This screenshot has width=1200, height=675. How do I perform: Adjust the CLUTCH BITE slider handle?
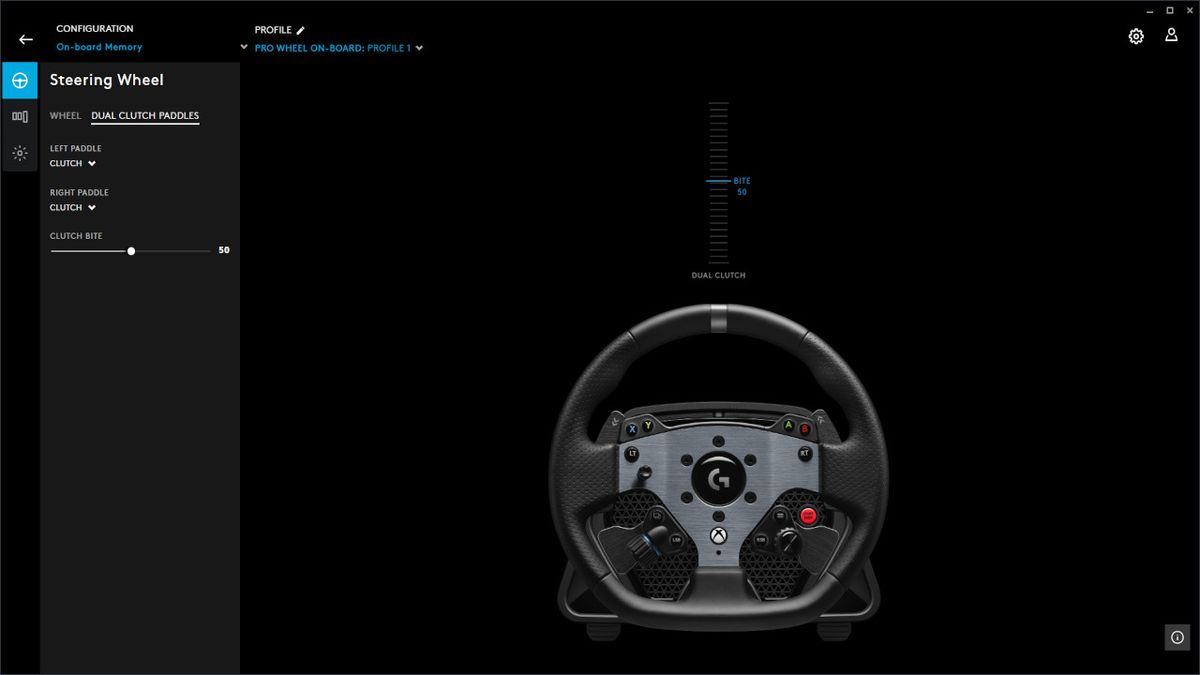pyautogui.click(x=131, y=251)
